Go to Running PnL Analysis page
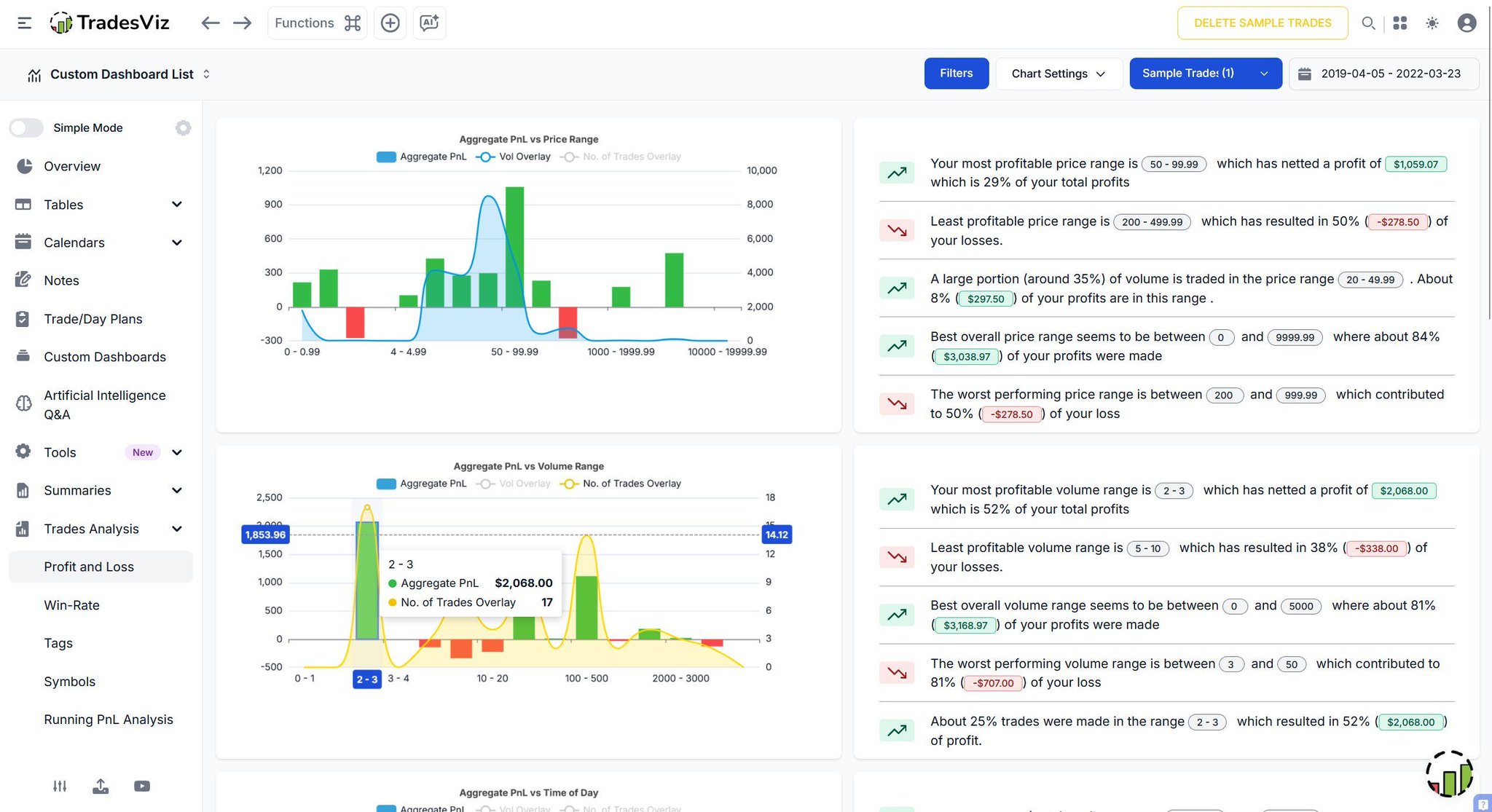The height and width of the screenshot is (812, 1492). tap(109, 720)
